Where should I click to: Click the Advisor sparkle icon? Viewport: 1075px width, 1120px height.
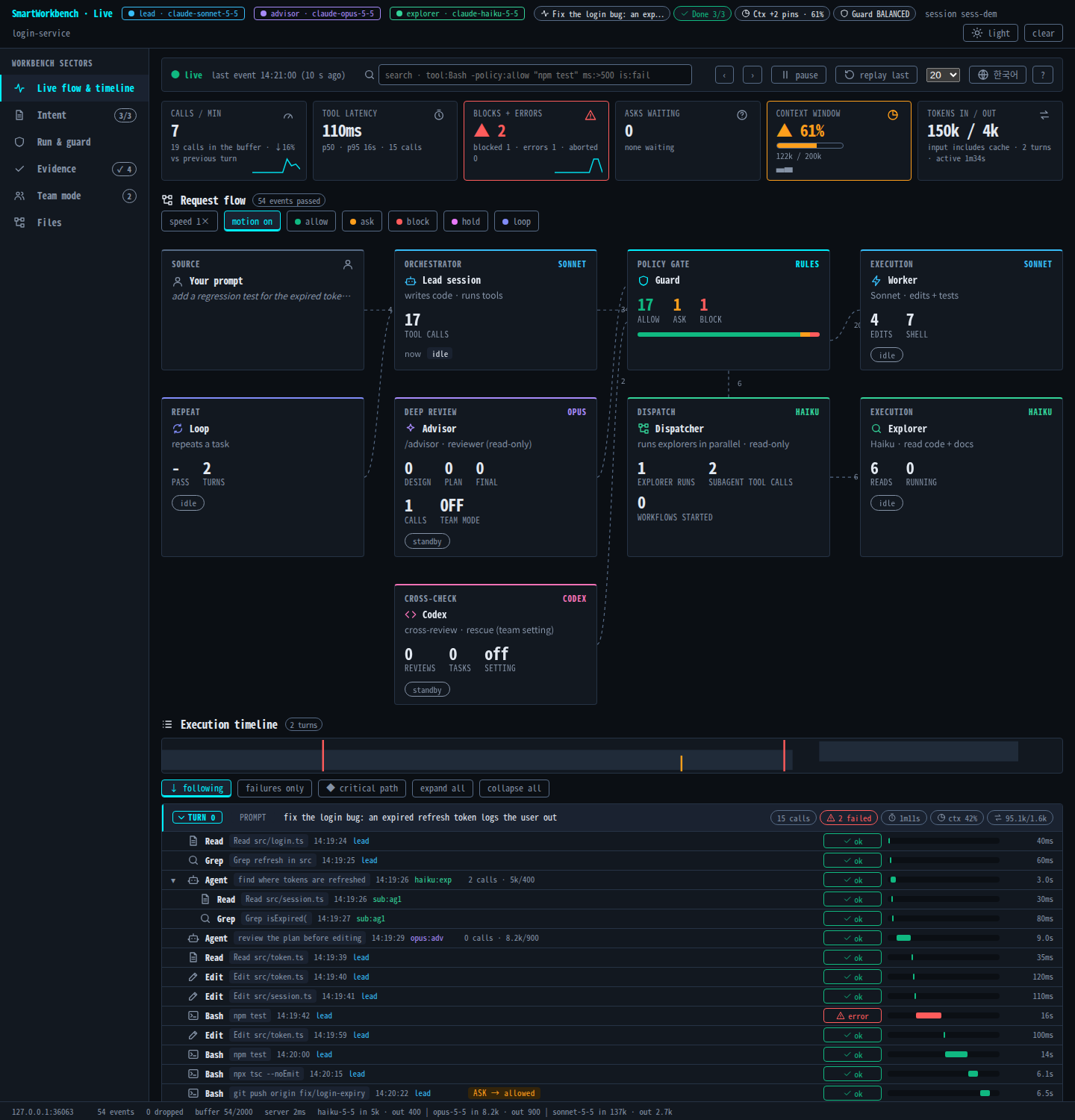(x=411, y=428)
